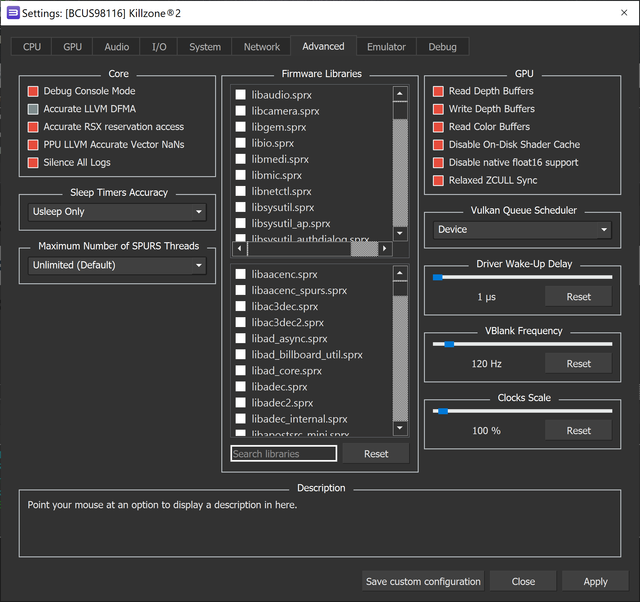Click down arrow of lower firmware list scrollbar
Screen dimensions: 640x602
(x=400, y=428)
